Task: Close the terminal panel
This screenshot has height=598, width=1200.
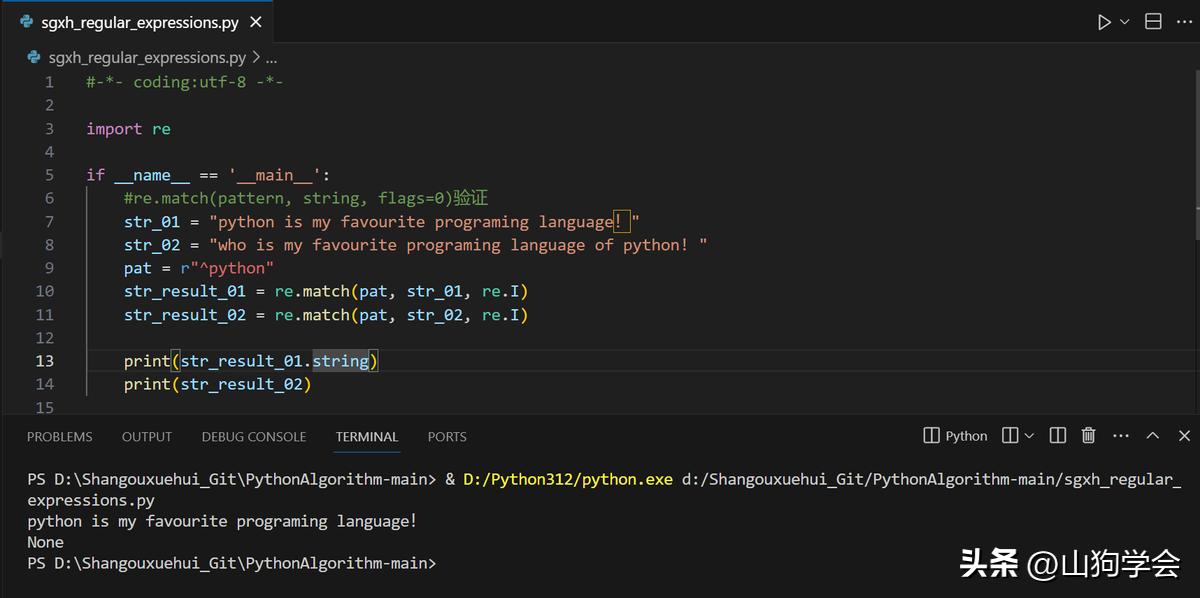Action: click(1184, 436)
